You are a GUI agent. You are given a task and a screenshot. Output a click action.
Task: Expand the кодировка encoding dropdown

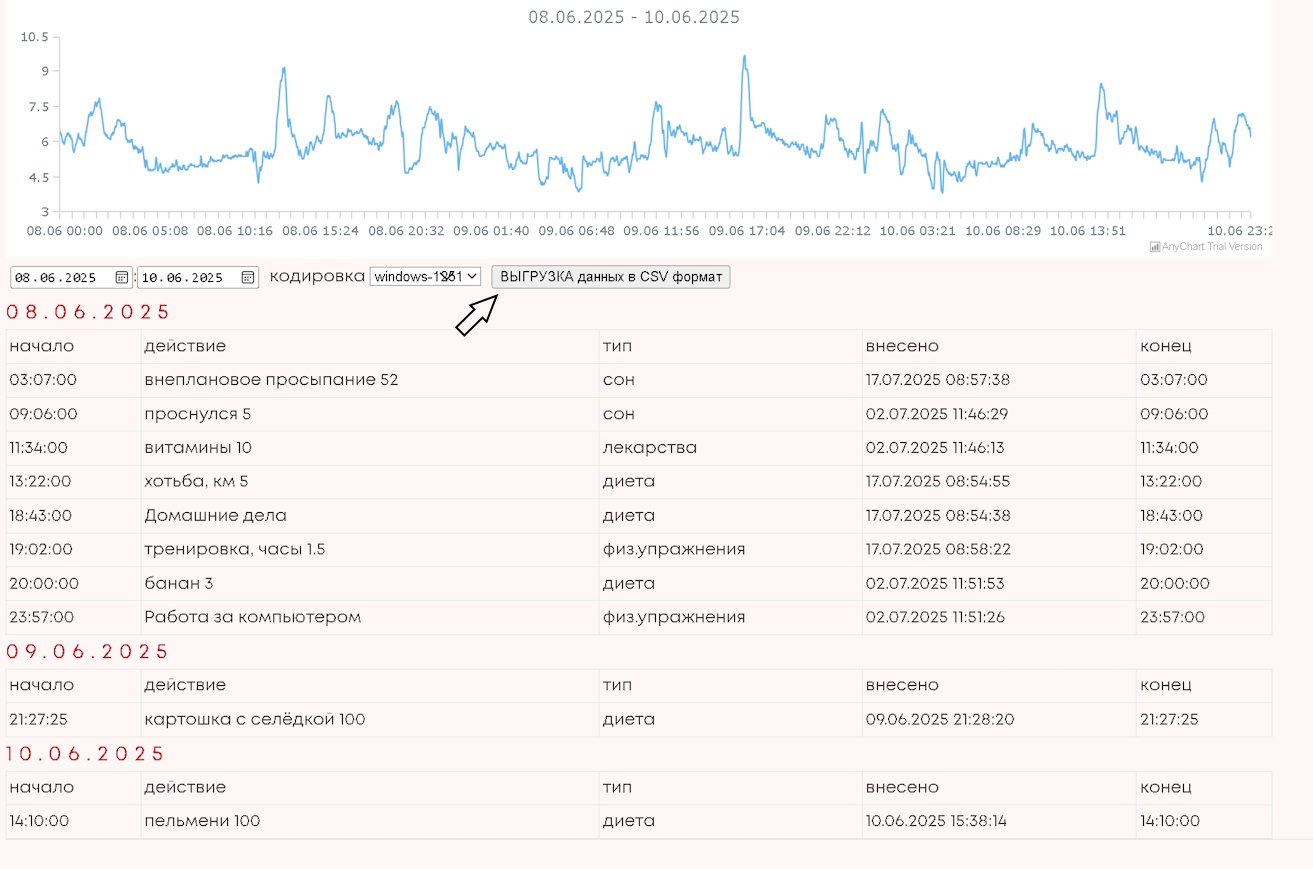pyautogui.click(x=425, y=277)
